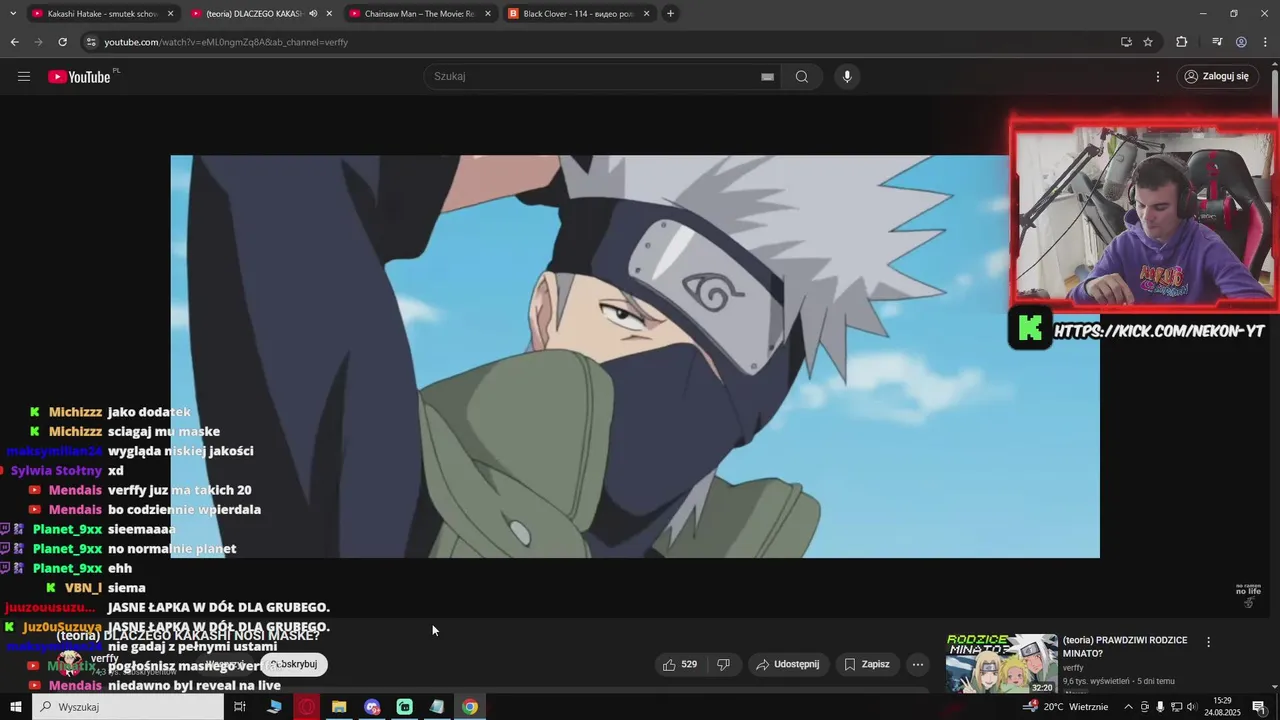This screenshot has height=720, width=1280.
Task: Reload the YouTube page
Action: 62,42
